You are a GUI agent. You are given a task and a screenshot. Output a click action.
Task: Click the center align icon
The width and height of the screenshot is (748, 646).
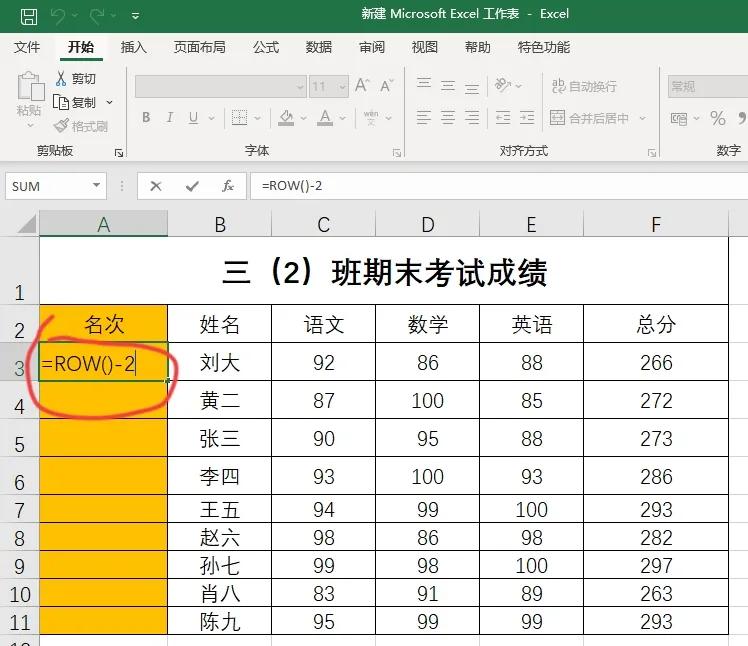[447, 117]
